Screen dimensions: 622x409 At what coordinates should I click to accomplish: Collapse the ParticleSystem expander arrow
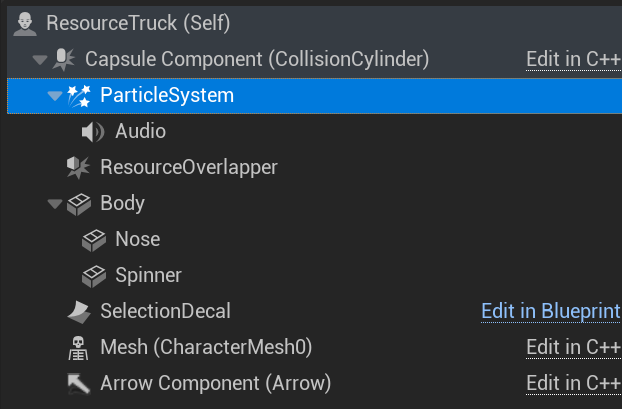pos(54,96)
